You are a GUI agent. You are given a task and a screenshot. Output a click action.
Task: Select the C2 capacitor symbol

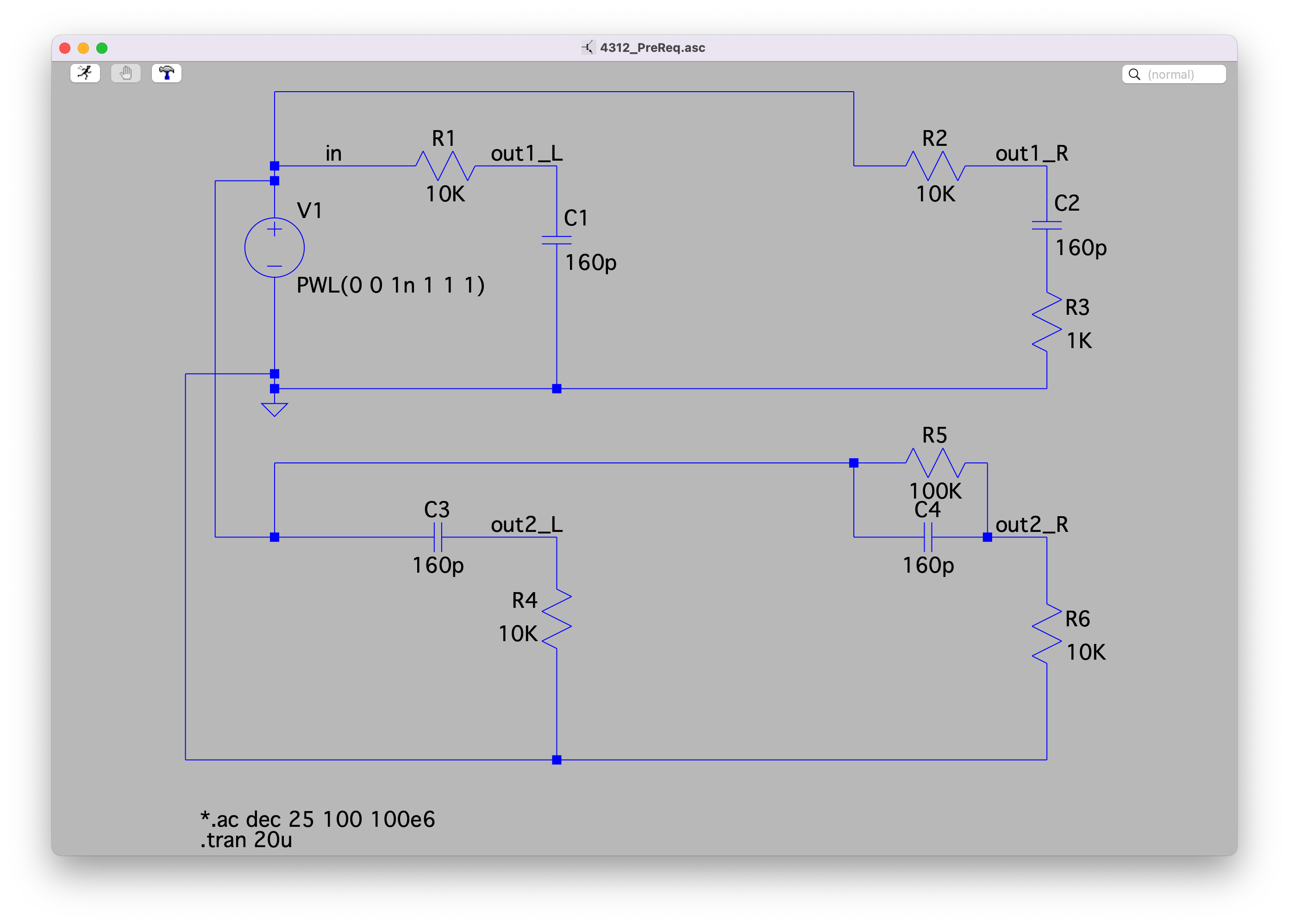(x=1046, y=225)
